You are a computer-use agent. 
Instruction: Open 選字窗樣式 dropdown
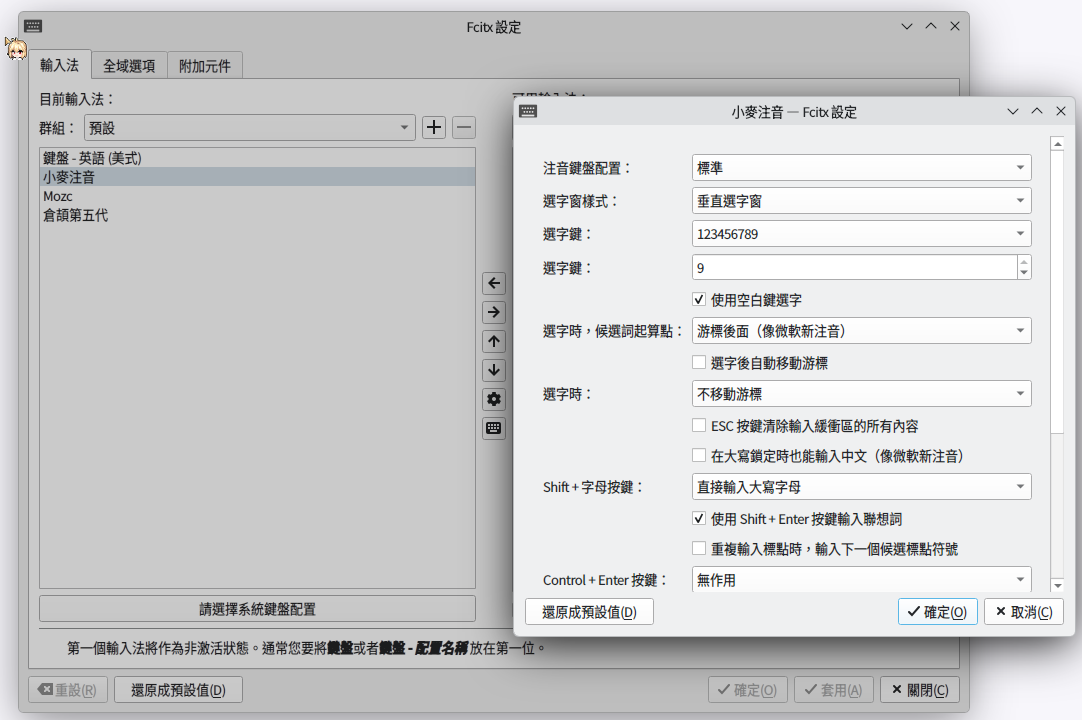click(861, 201)
